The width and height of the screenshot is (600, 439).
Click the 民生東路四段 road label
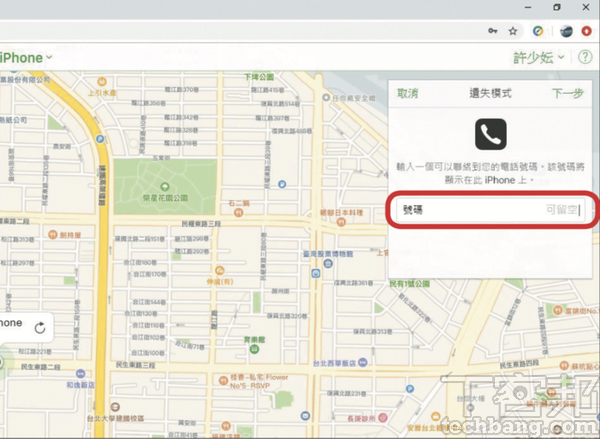click(x=519, y=364)
